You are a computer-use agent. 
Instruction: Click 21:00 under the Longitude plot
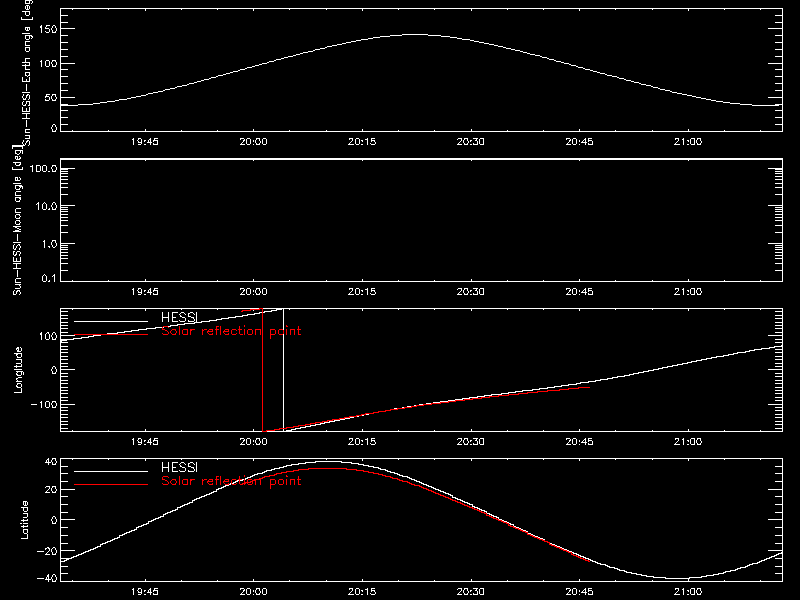pyautogui.click(x=688, y=441)
